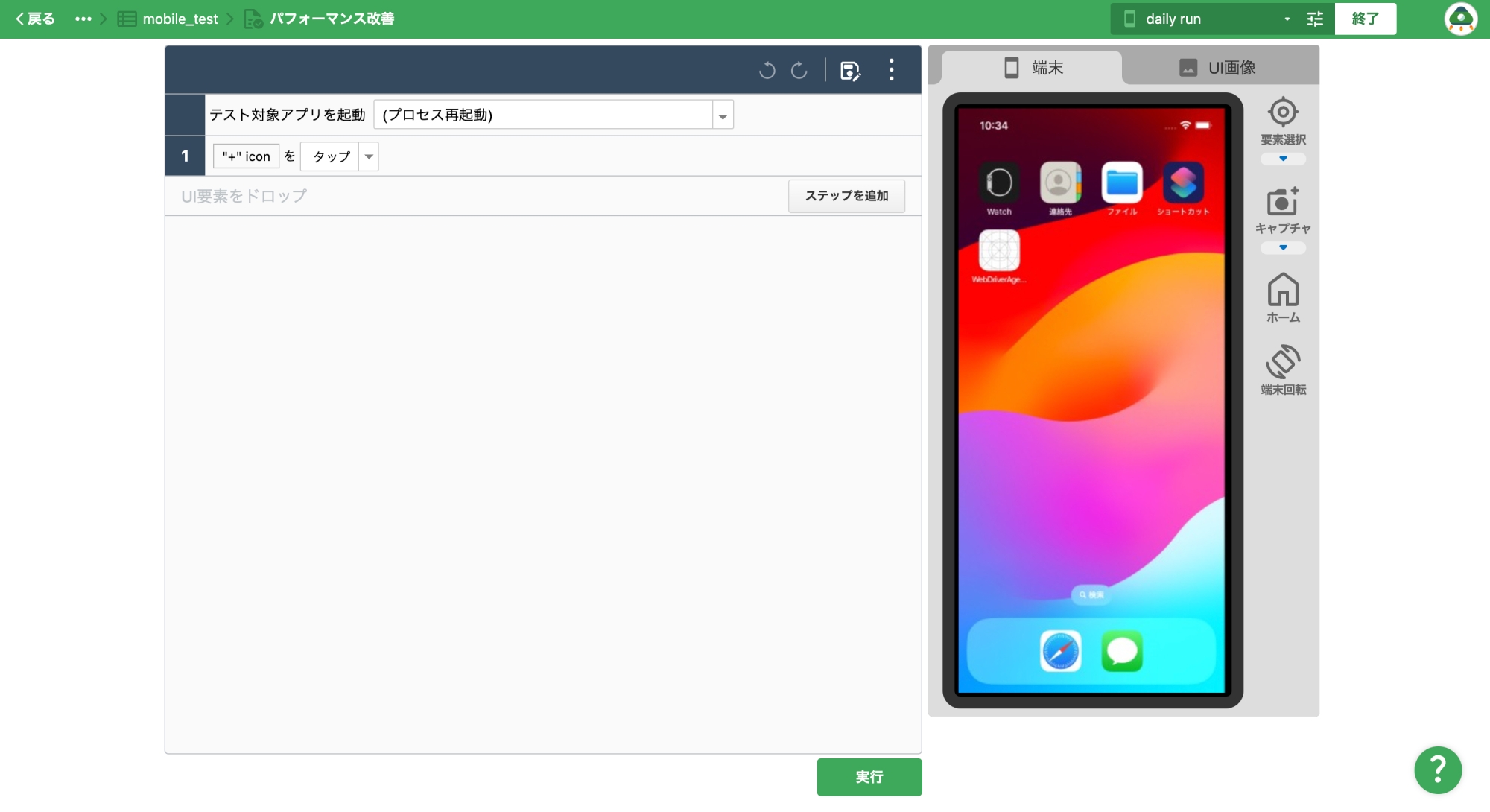Expand the arrow under 要素選択
This screenshot has height=812, width=1490.
point(1283,159)
